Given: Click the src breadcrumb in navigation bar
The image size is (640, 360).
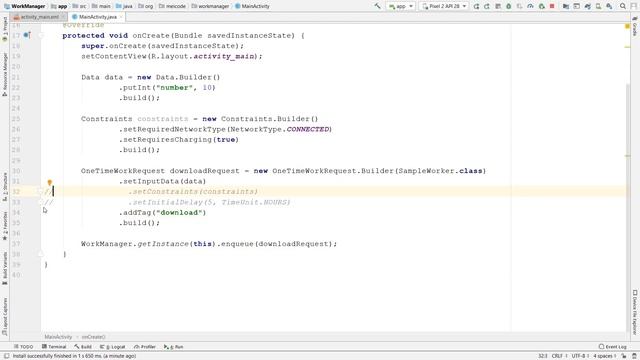Looking at the screenshot, I should click(80, 6).
